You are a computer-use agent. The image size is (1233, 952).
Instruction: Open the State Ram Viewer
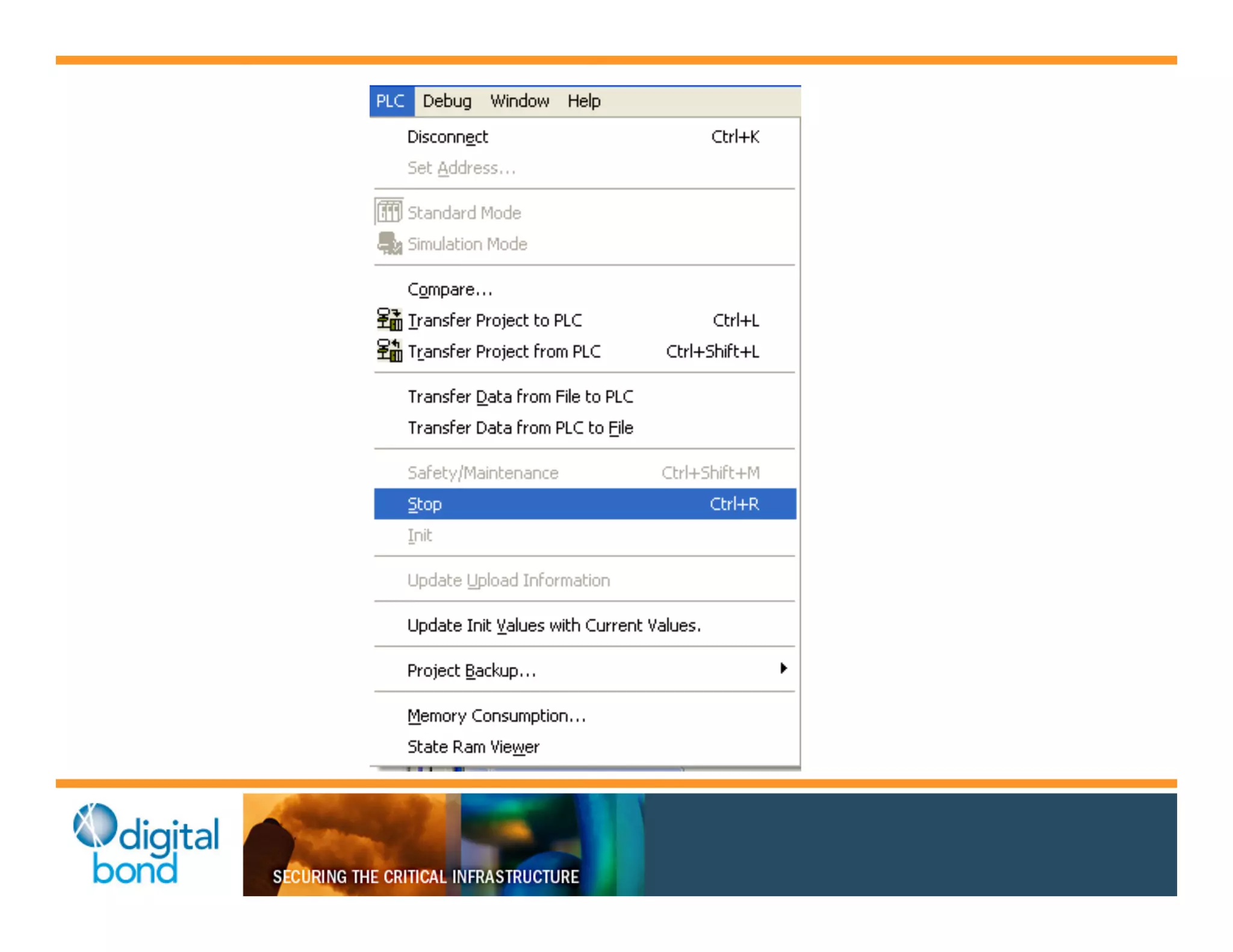473,747
